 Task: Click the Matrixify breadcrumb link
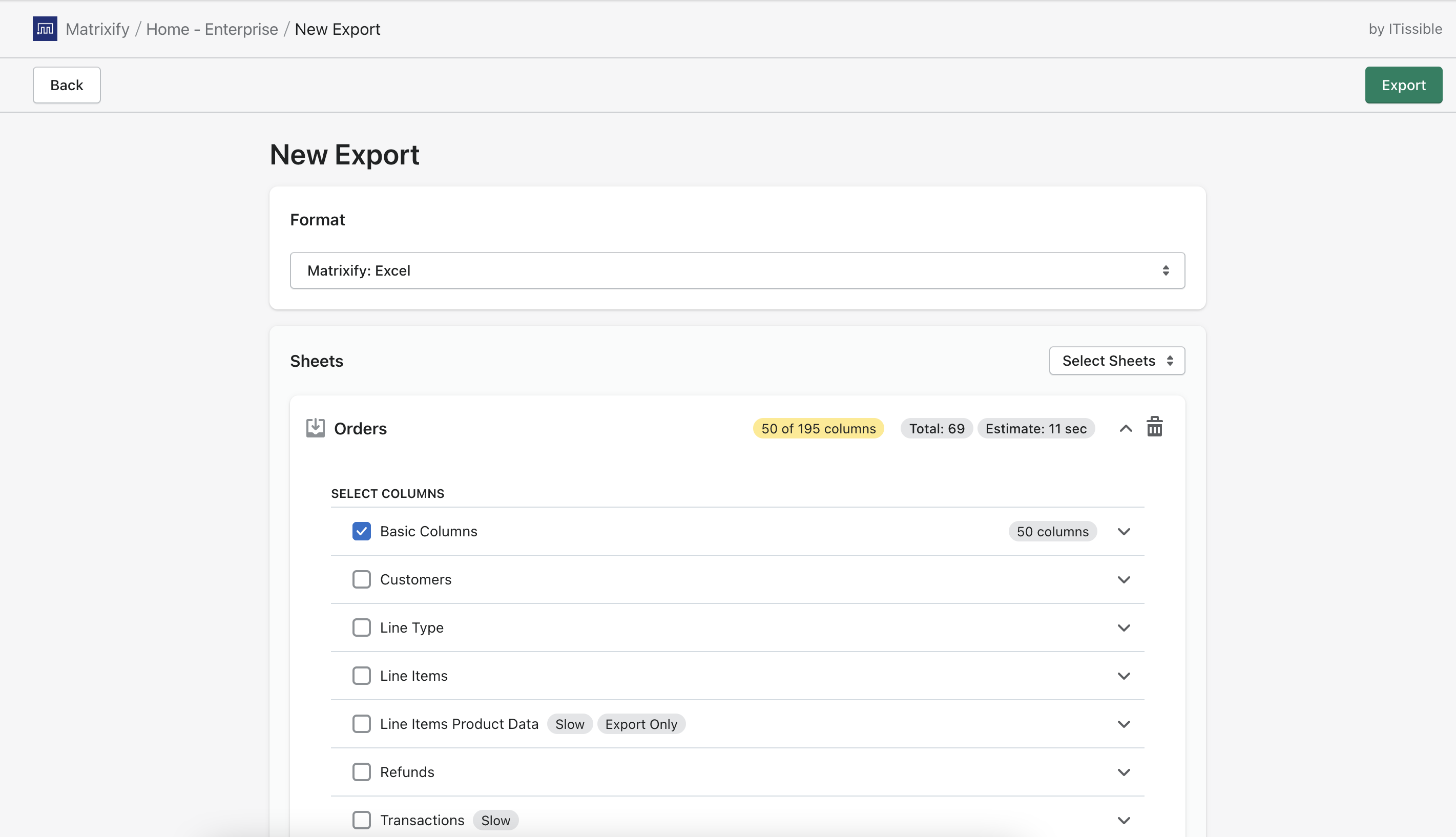(97, 29)
